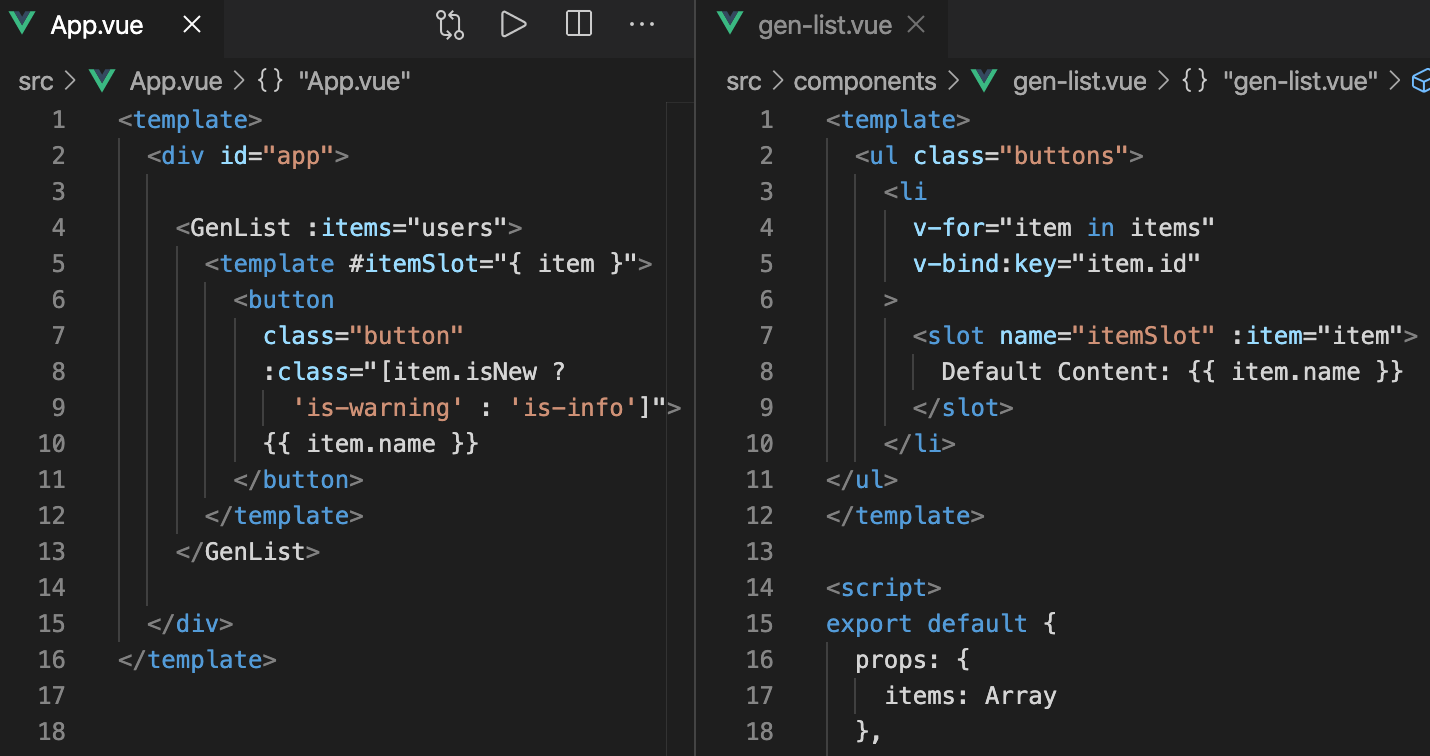Click props: key in gen-list.vue

pos(898,659)
